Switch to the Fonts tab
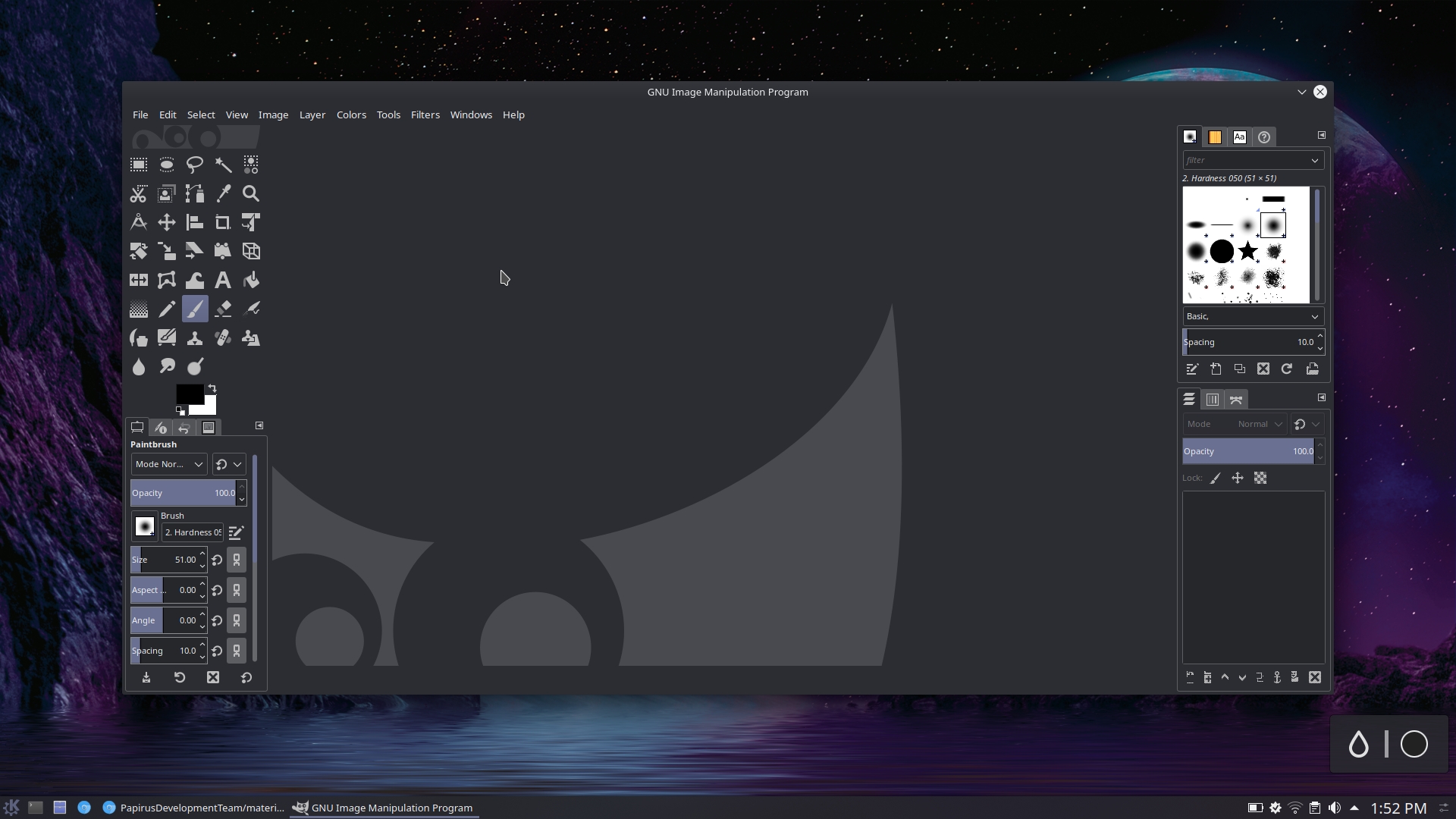The height and width of the screenshot is (819, 1456). tap(1239, 137)
